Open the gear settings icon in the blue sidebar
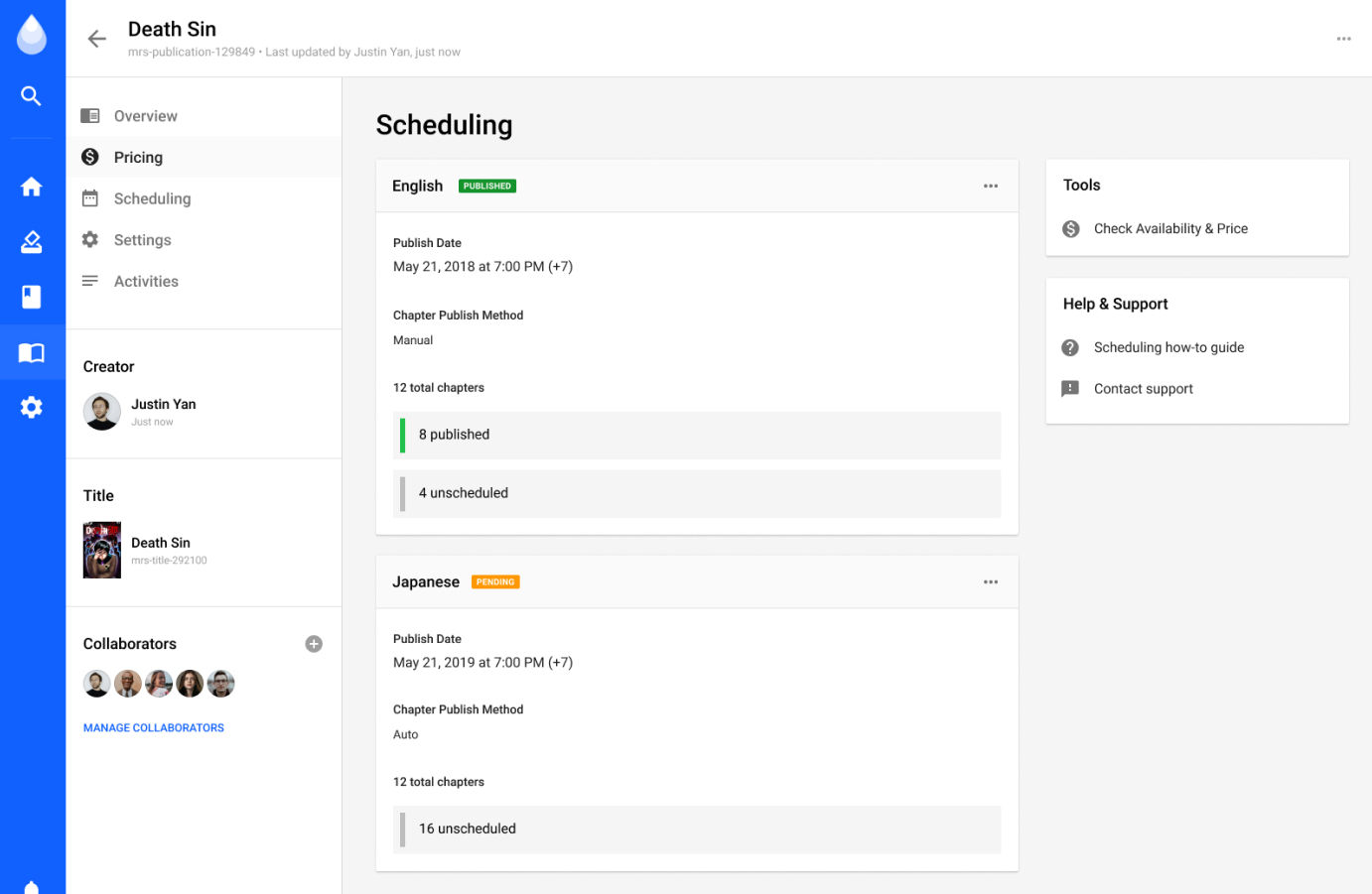 [x=32, y=407]
